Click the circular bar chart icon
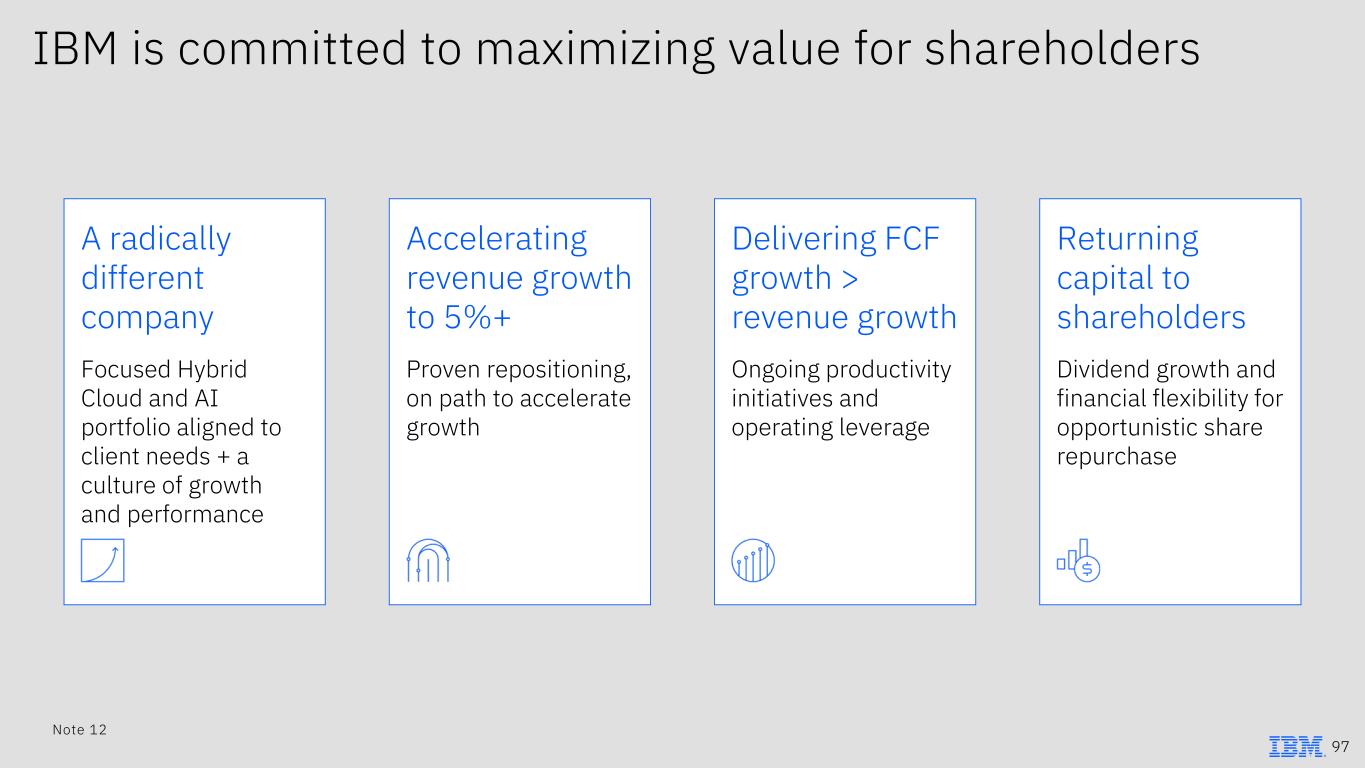This screenshot has height=768, width=1365. point(753,560)
